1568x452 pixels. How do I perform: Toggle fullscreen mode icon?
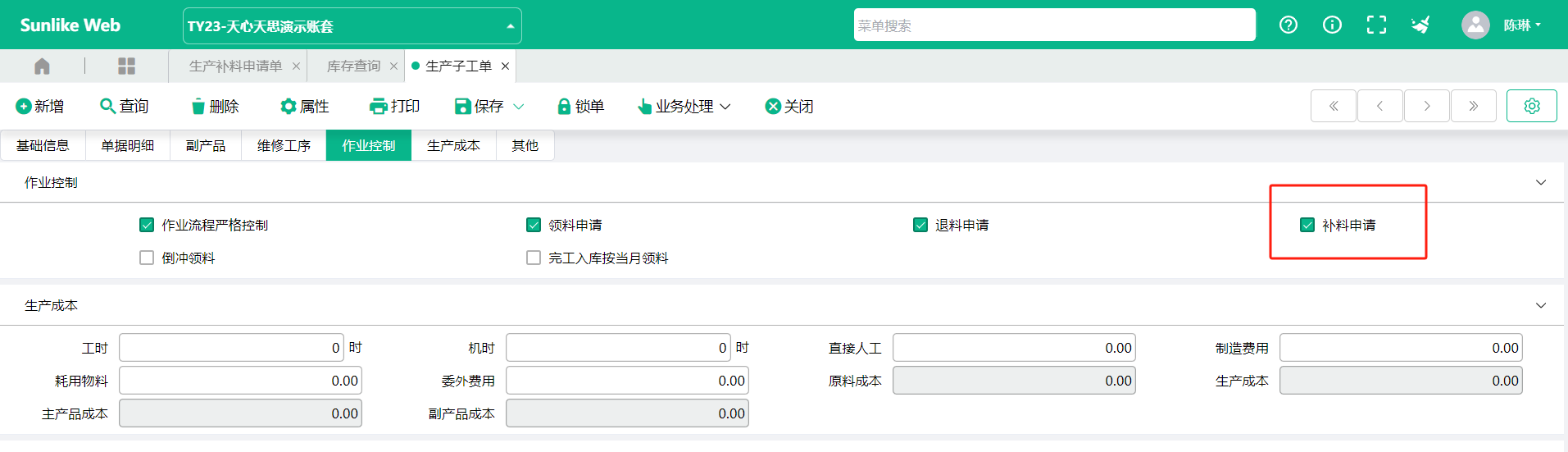tap(1376, 25)
